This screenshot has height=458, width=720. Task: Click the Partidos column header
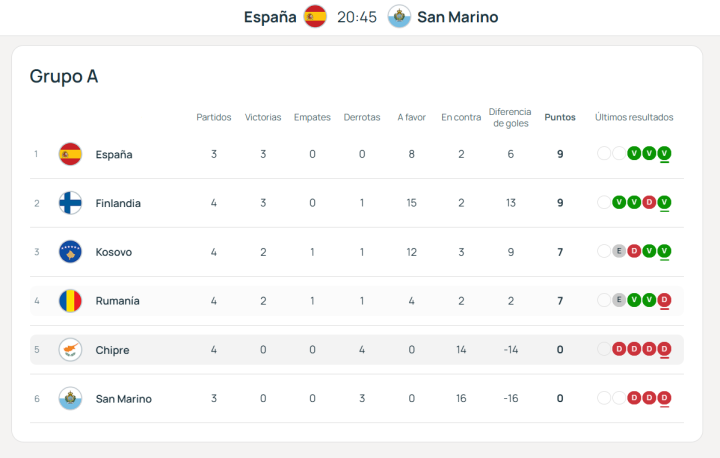[214, 117]
